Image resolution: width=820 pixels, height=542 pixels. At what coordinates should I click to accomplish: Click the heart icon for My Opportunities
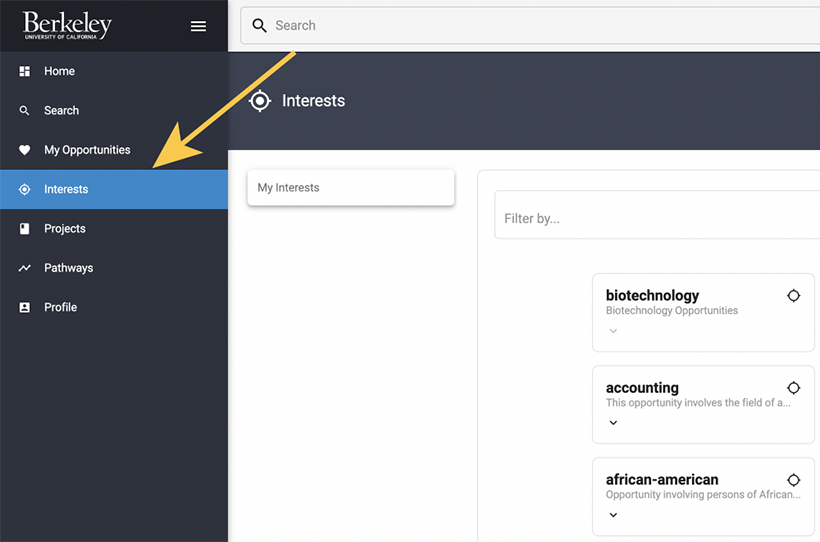click(25, 150)
